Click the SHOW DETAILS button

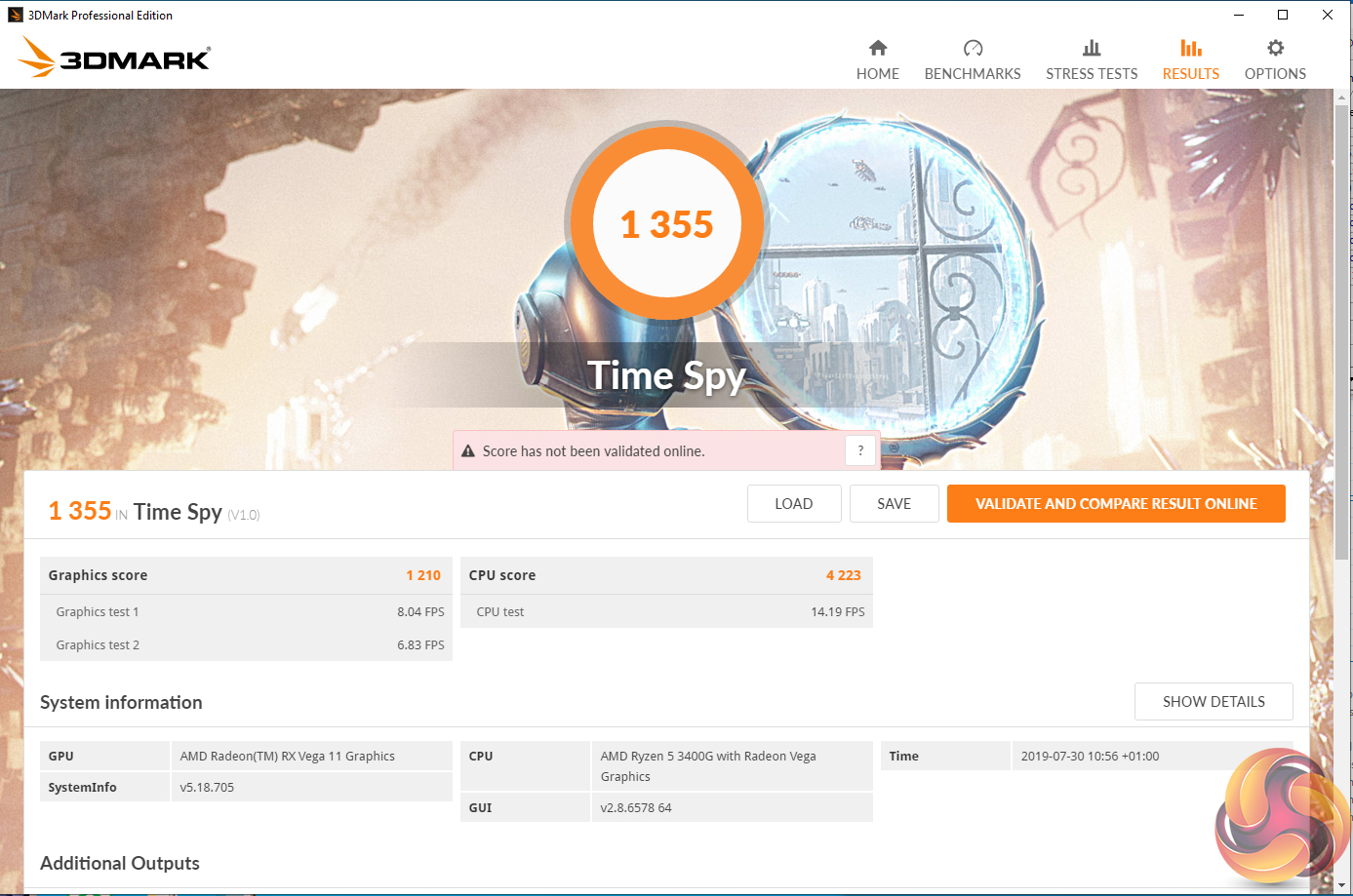pyautogui.click(x=1214, y=702)
